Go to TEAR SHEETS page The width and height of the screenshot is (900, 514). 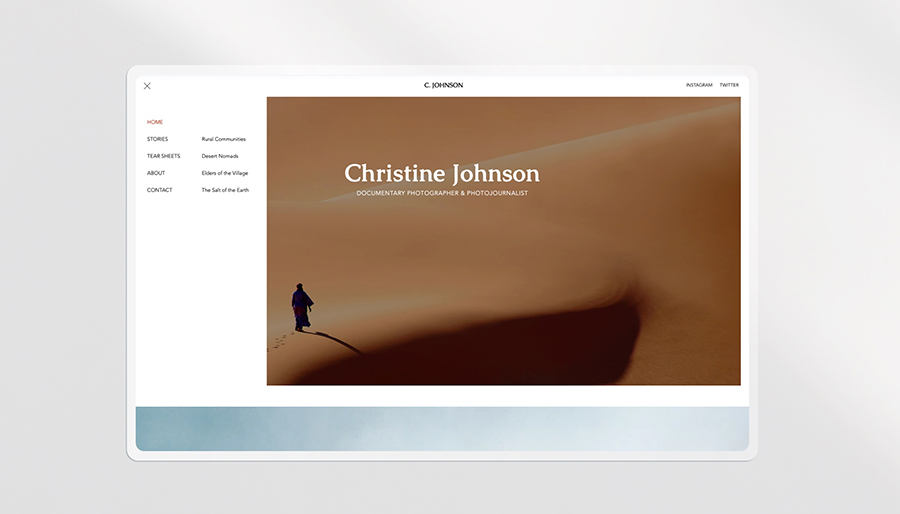coord(164,156)
